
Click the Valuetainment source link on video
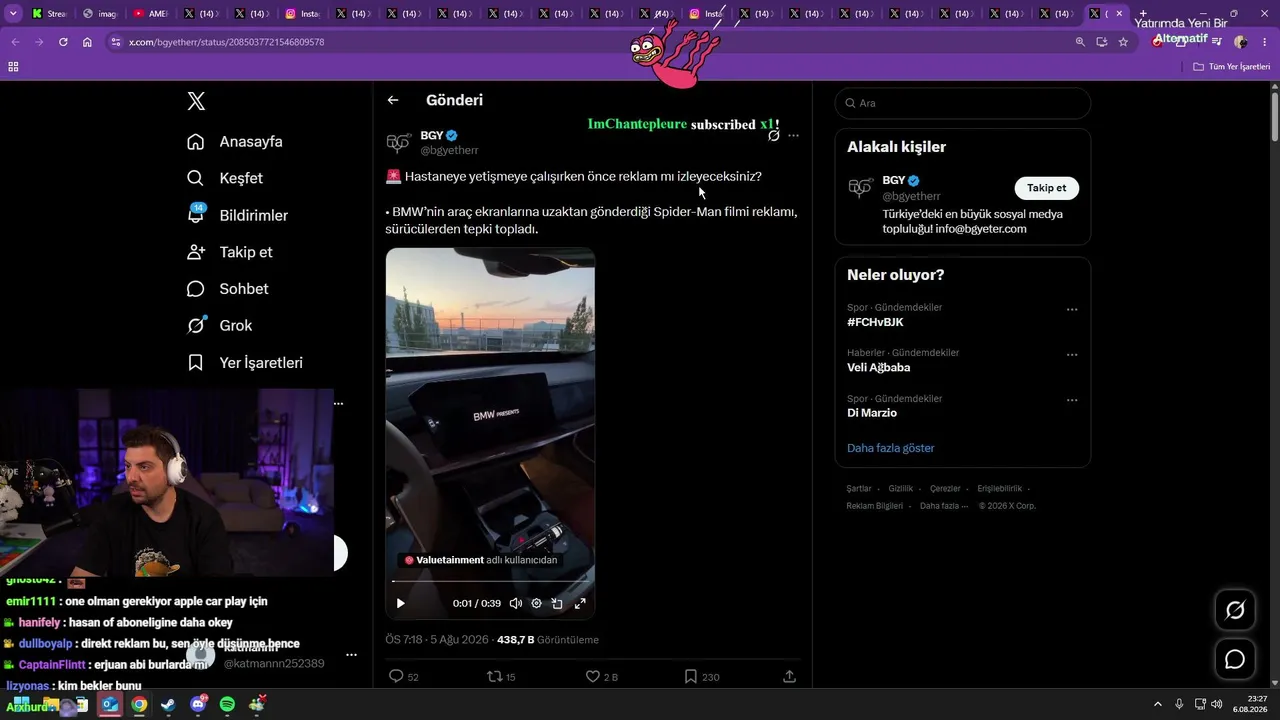click(x=450, y=560)
